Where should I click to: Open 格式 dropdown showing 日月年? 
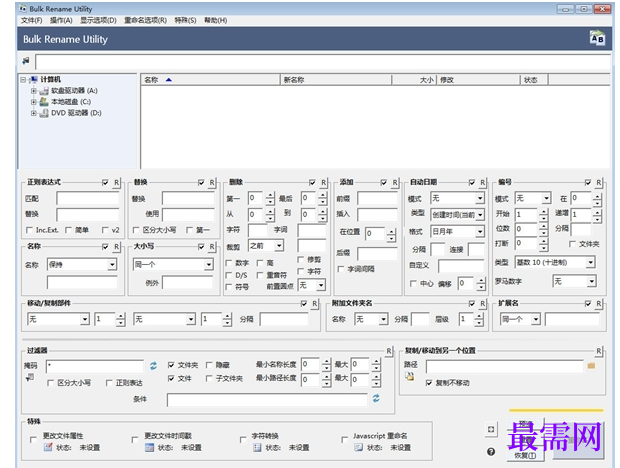point(480,231)
